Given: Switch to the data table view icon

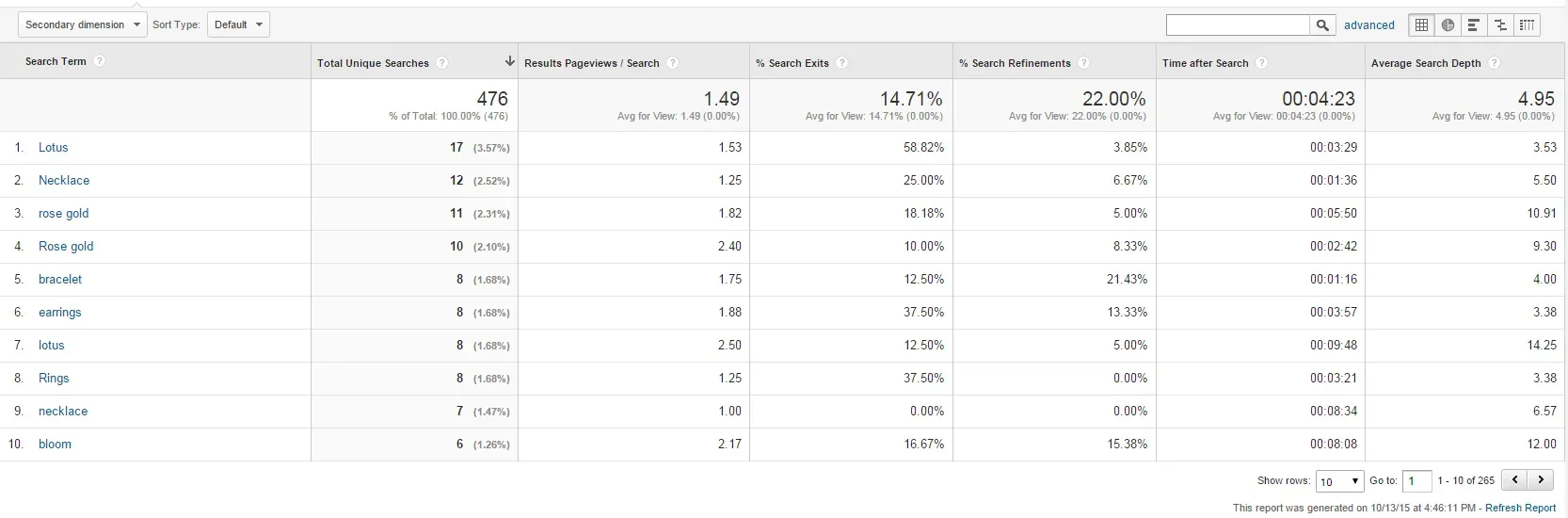Looking at the screenshot, I should coord(1421,25).
